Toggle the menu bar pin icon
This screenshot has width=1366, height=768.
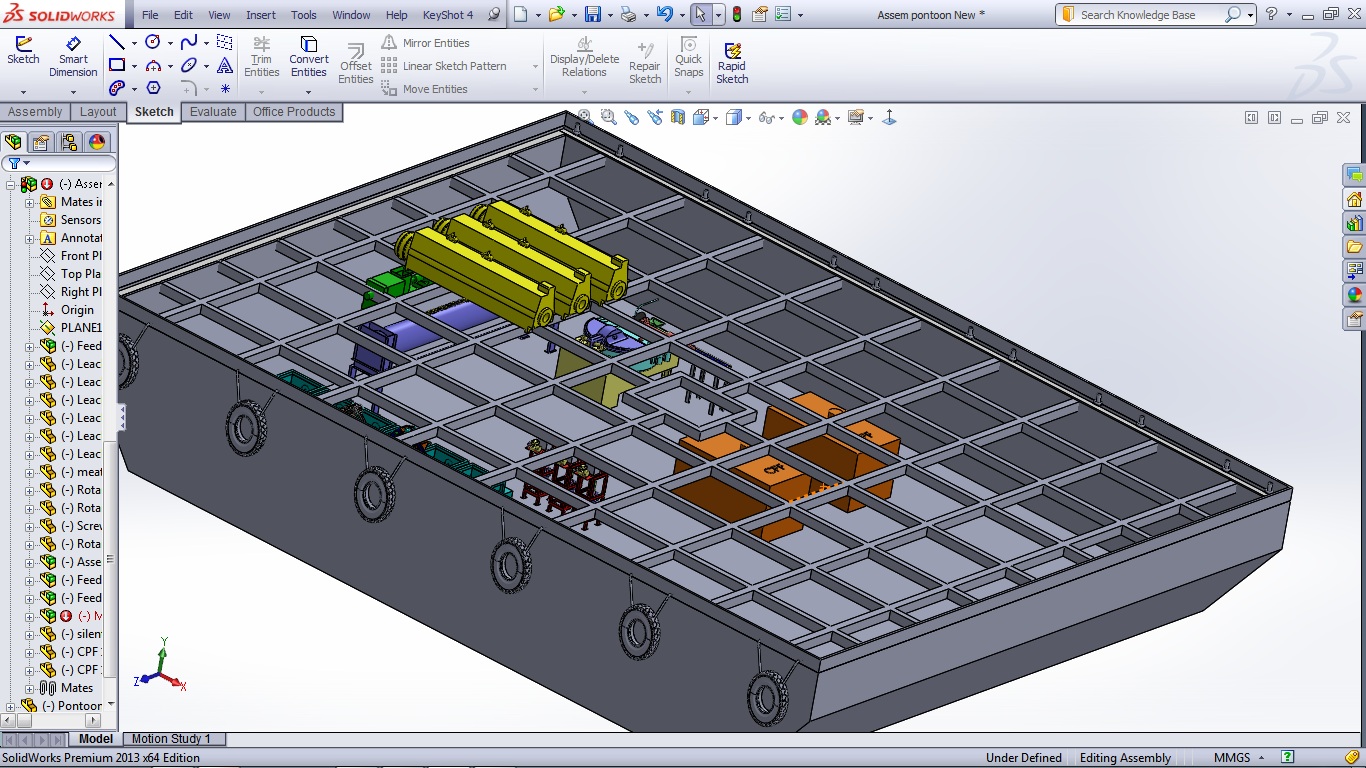494,15
